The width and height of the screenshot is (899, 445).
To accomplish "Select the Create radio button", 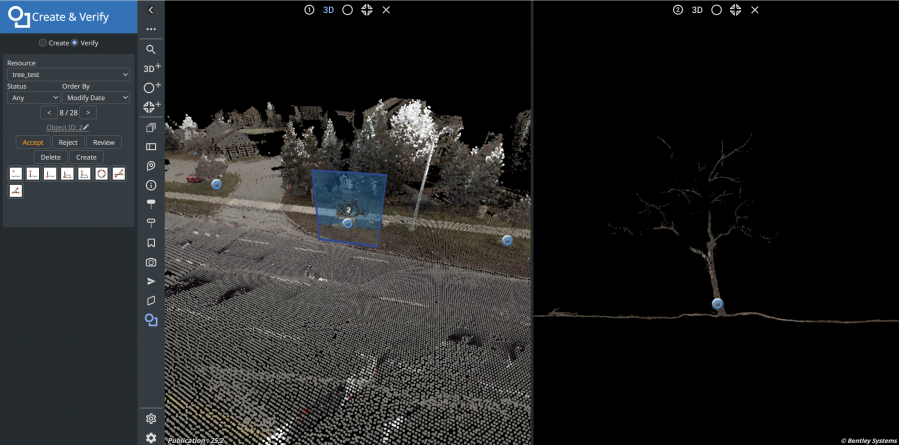I will coord(42,43).
